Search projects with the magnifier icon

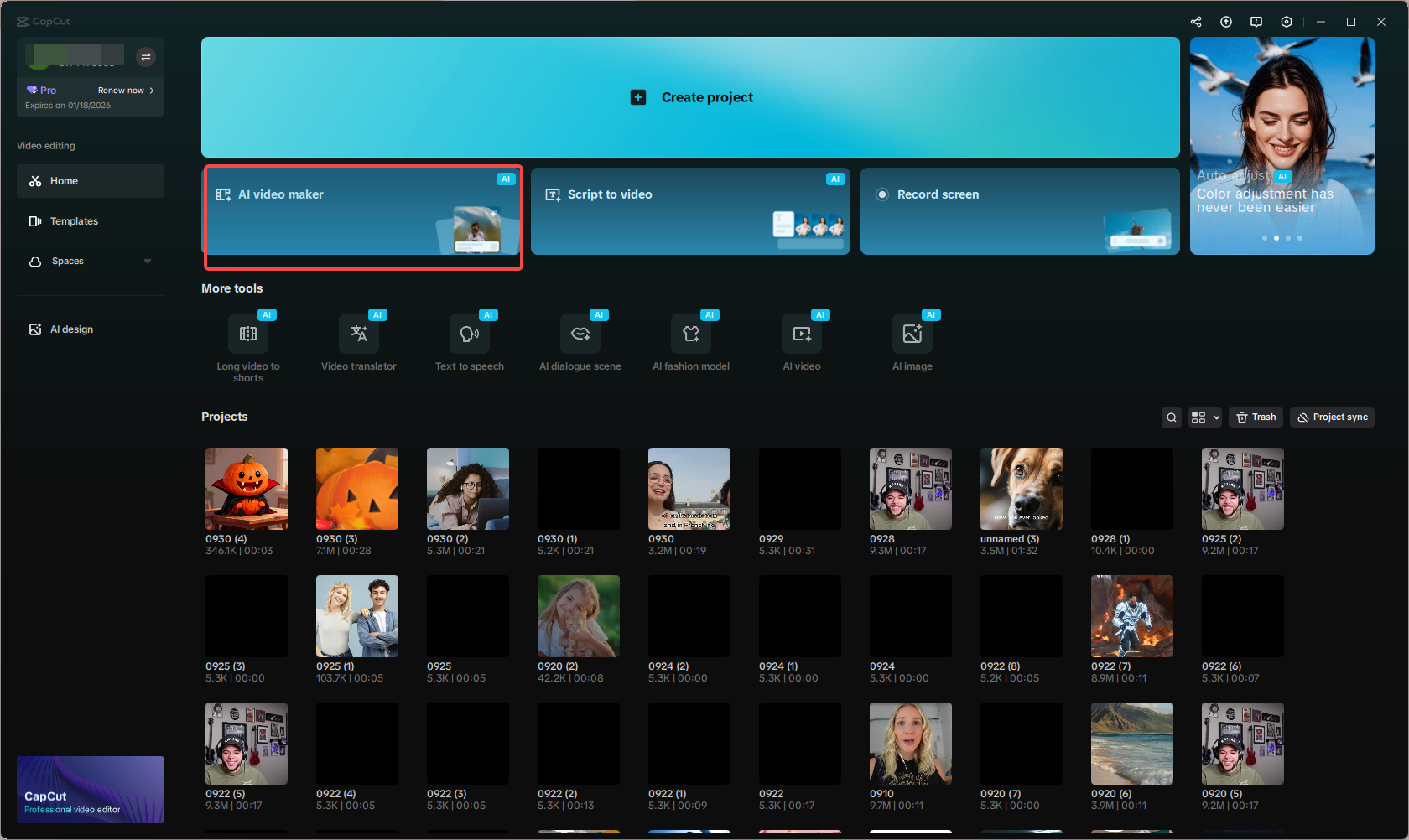click(x=1171, y=417)
